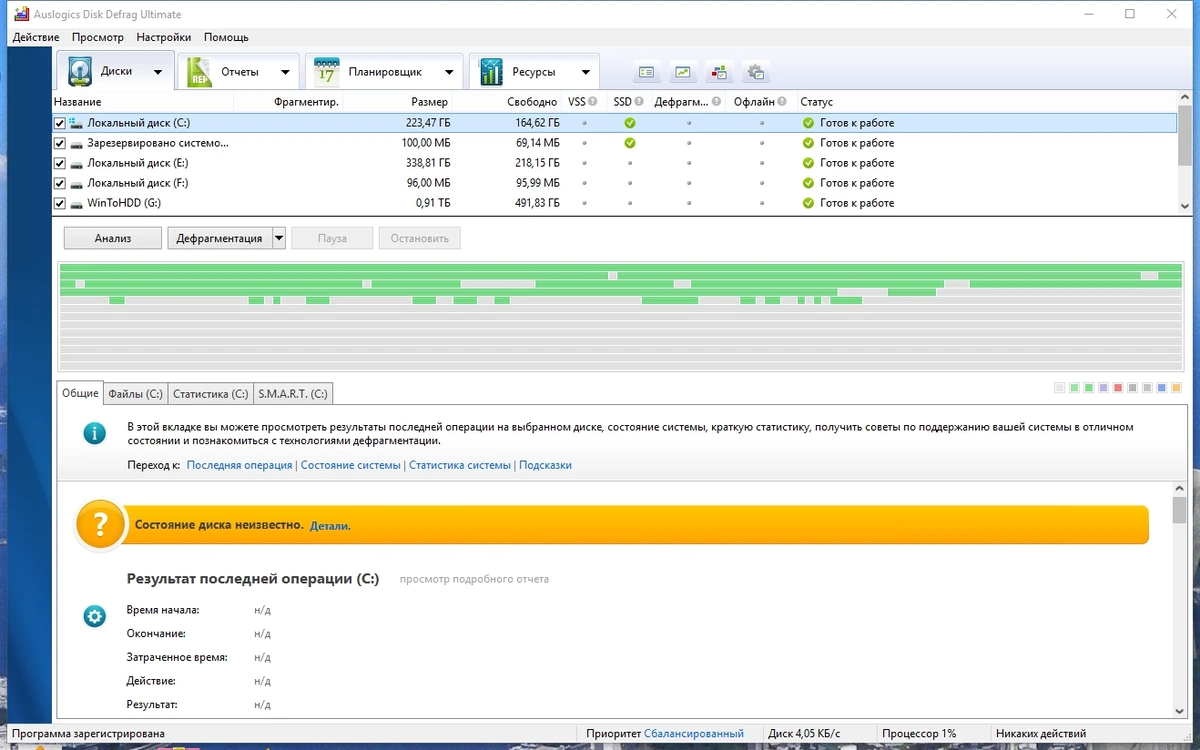The image size is (1200, 750).
Task: Click the help icon beside Дефрагм column
Action: pyautogui.click(x=717, y=102)
